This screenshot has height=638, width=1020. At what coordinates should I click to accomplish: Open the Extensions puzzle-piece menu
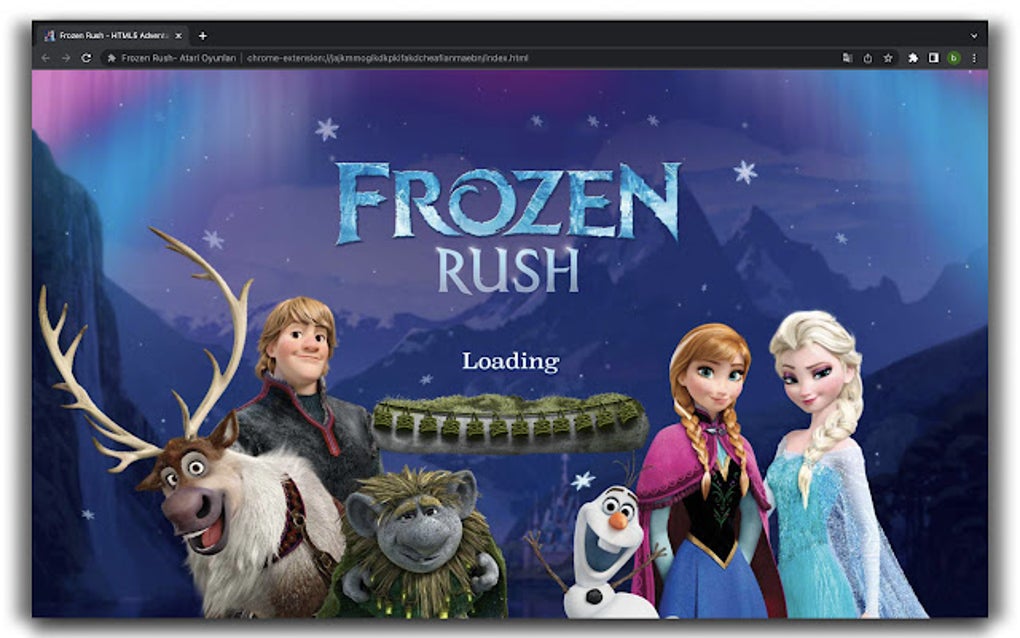point(914,58)
